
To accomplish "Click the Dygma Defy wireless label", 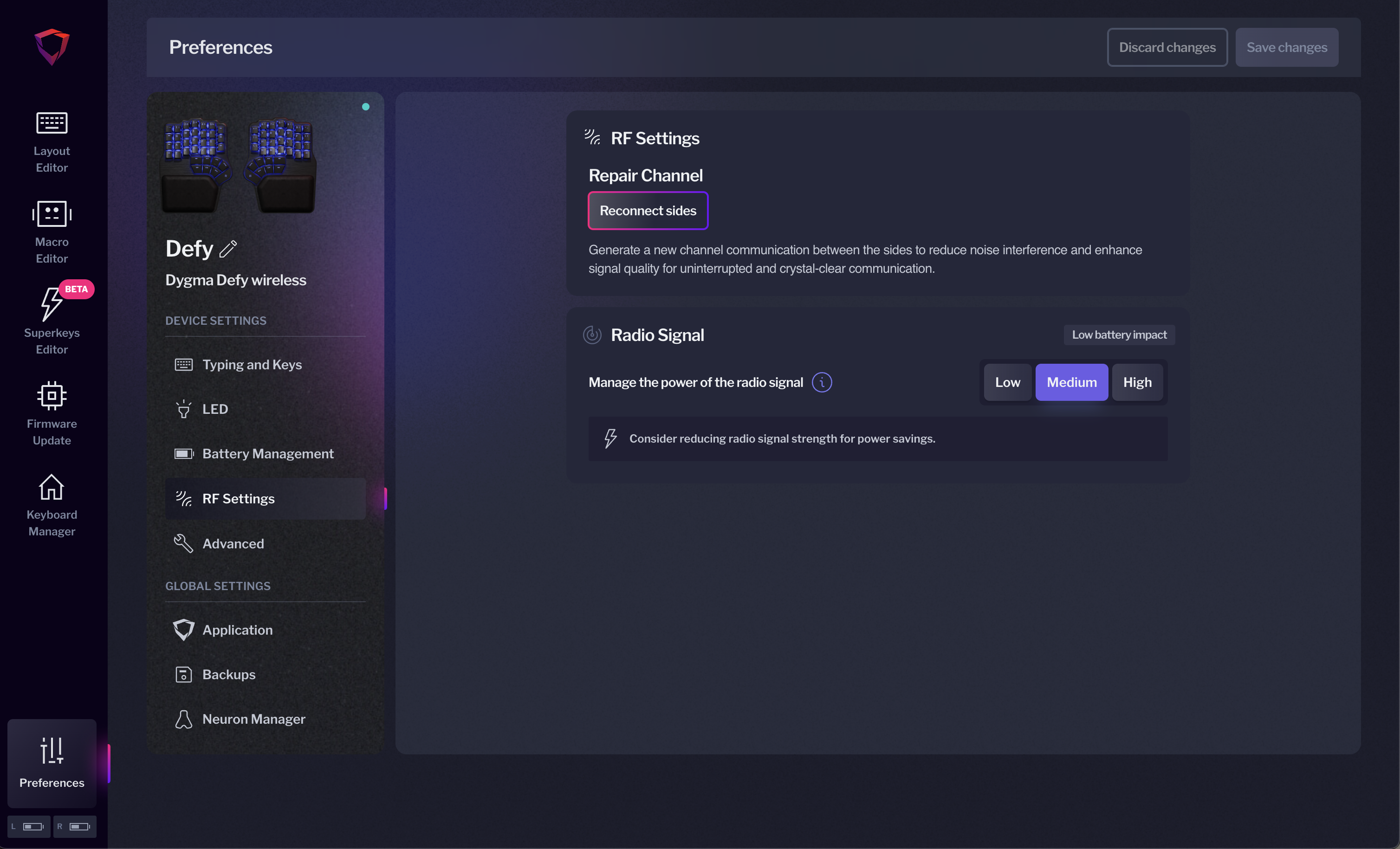I will tap(236, 280).
